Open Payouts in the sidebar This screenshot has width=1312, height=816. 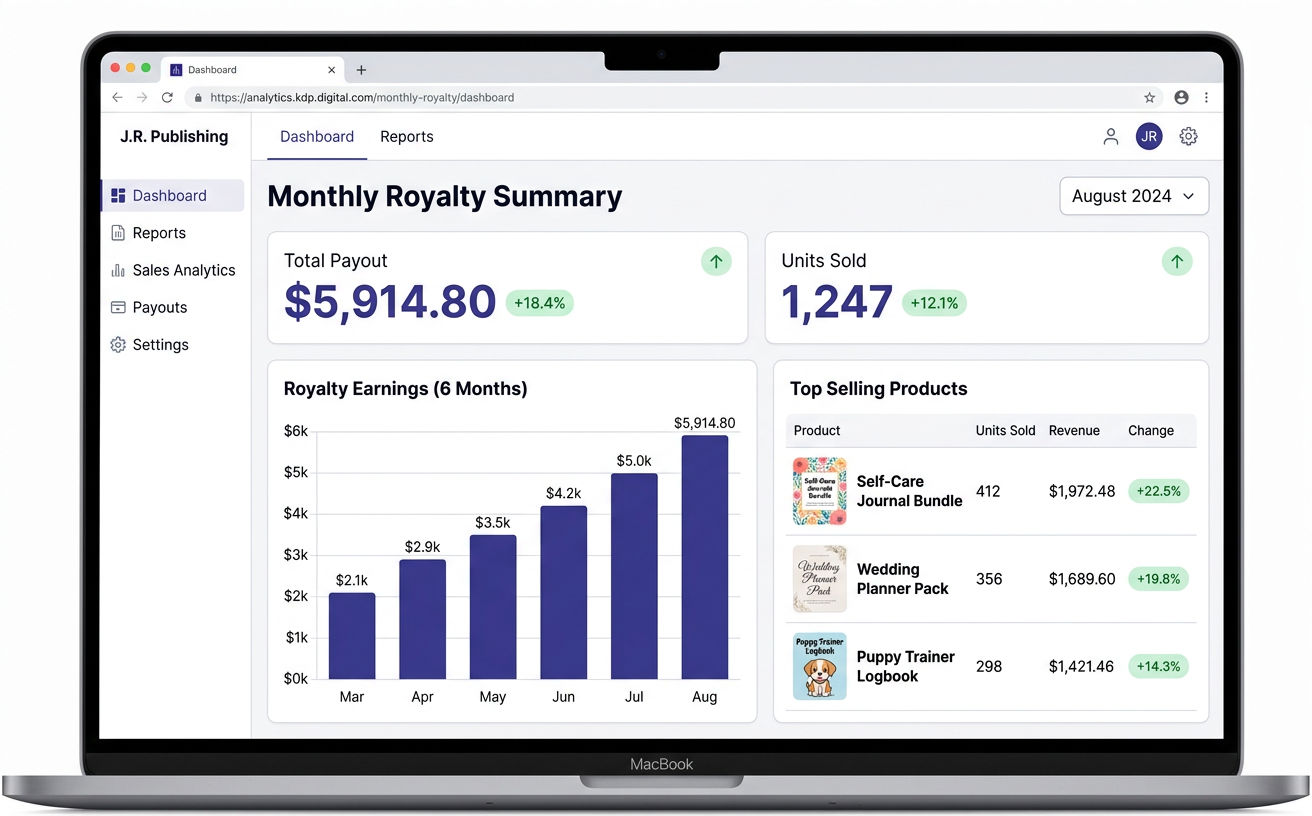160,308
